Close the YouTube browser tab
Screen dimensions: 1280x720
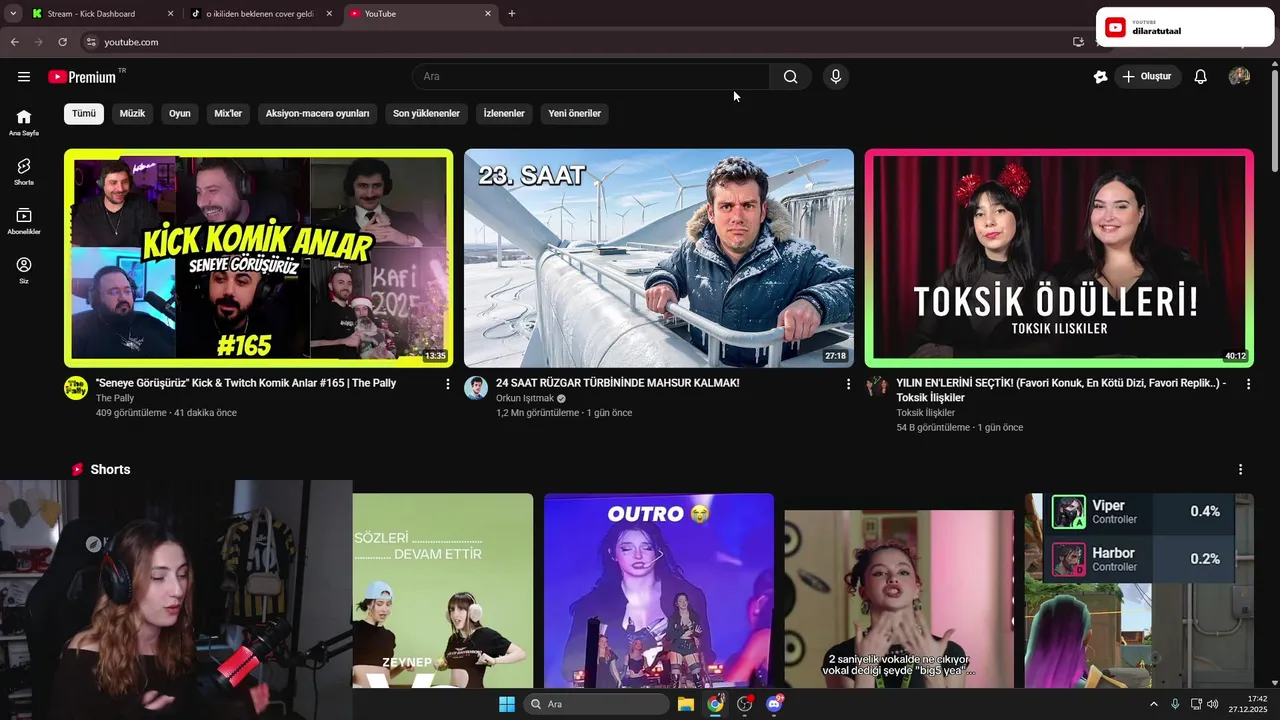point(488,14)
